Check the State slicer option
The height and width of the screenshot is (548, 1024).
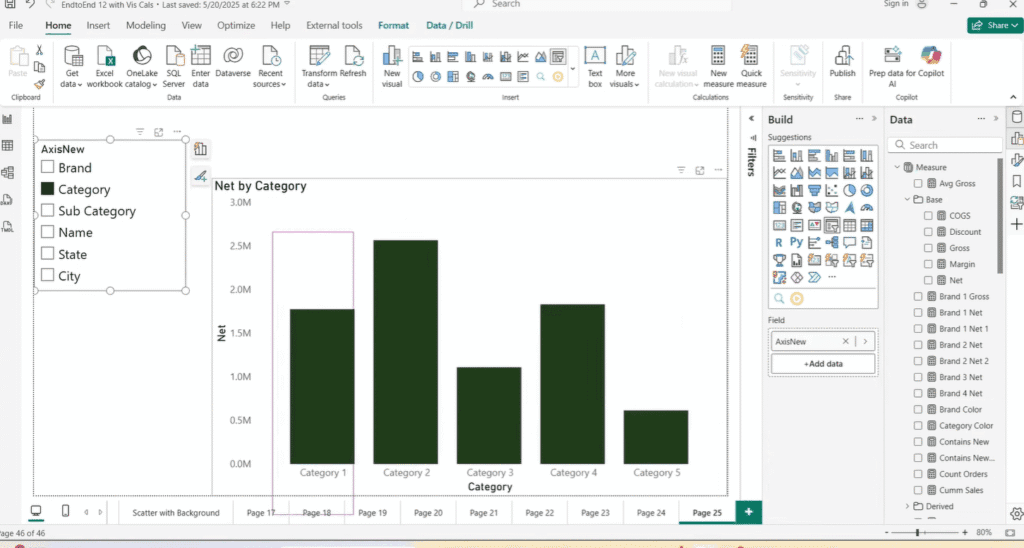(x=47, y=254)
